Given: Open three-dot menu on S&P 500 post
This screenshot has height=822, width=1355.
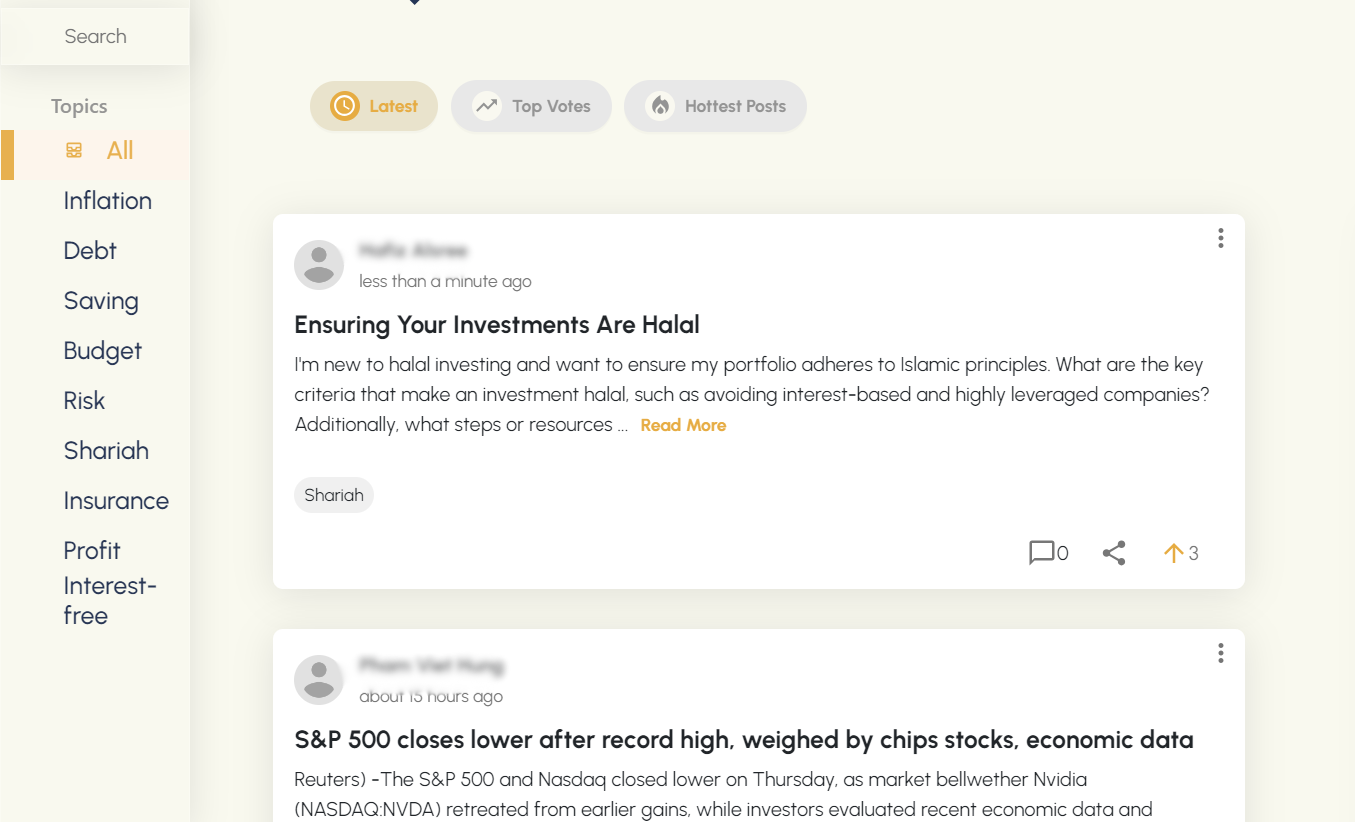Looking at the screenshot, I should coord(1220,653).
